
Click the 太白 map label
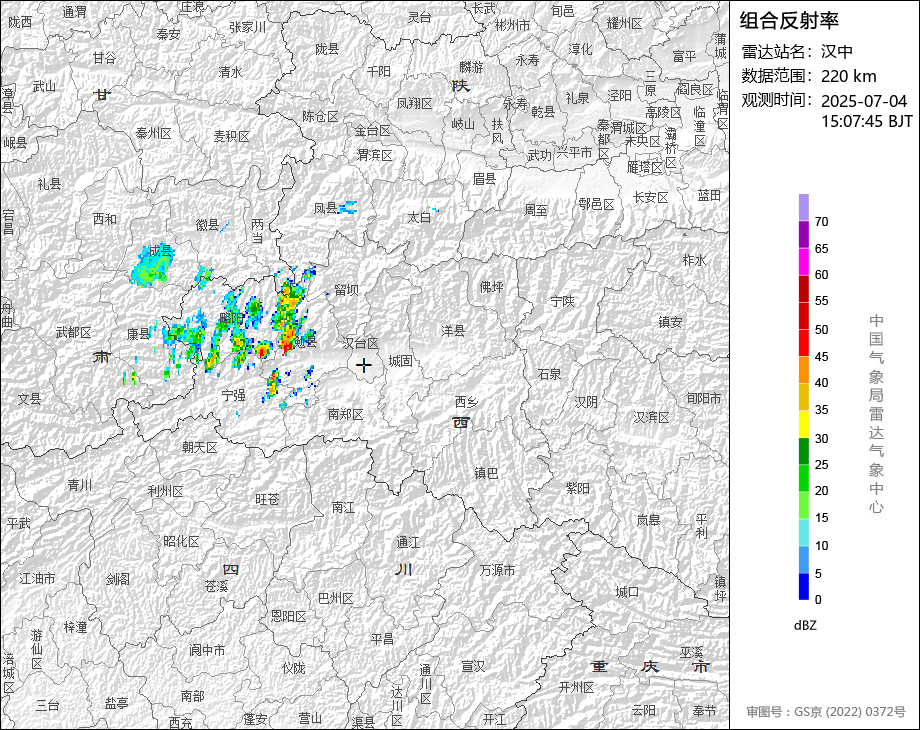click(420, 217)
